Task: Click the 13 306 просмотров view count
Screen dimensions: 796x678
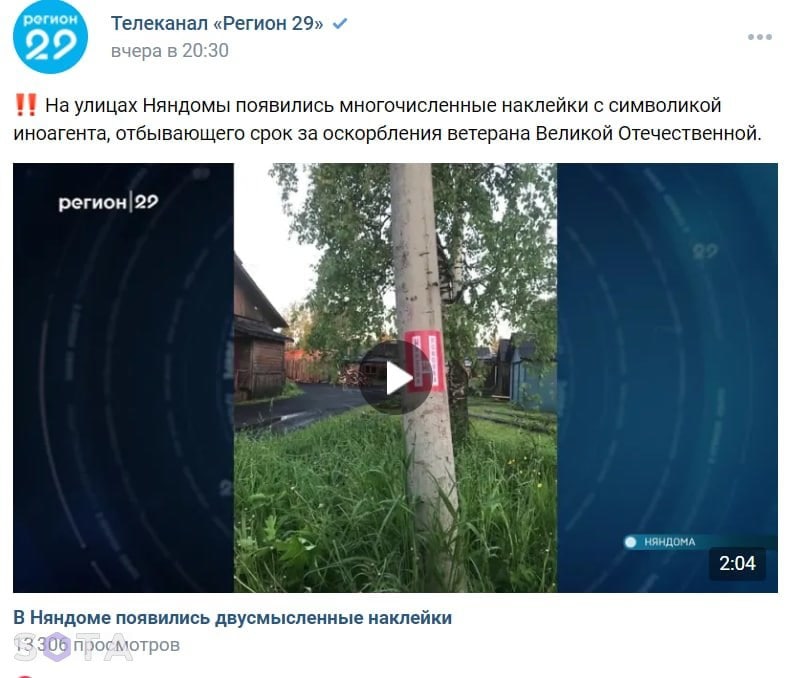Action: pyautogui.click(x=96, y=645)
